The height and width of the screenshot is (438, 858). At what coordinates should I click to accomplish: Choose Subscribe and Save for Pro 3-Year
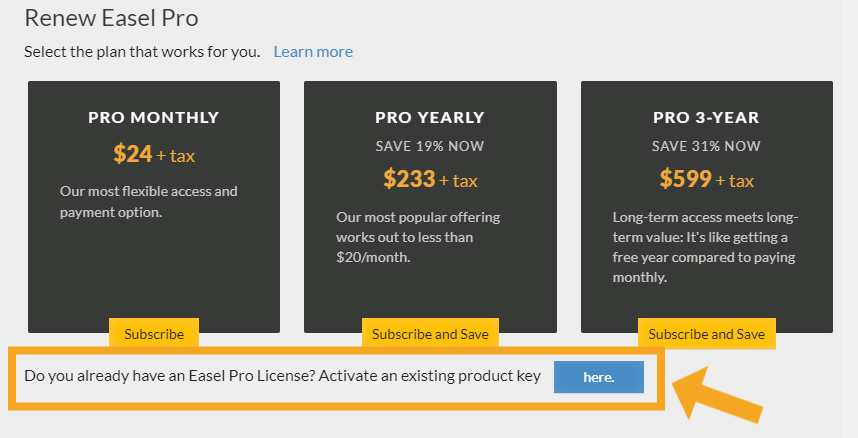706,334
